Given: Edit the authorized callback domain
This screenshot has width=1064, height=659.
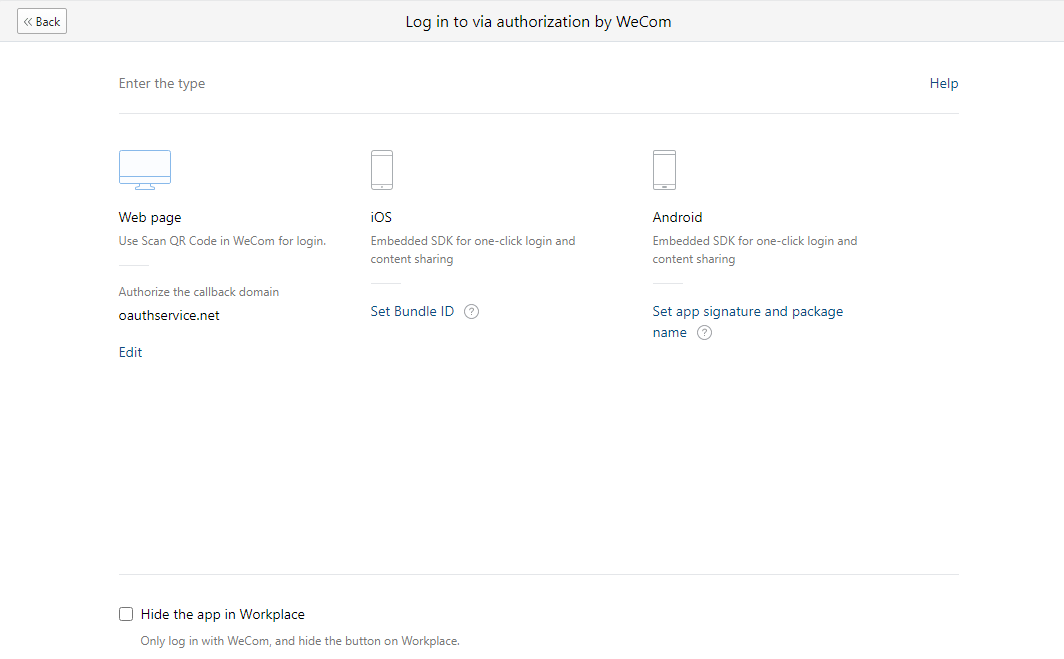Looking at the screenshot, I should tap(130, 353).
